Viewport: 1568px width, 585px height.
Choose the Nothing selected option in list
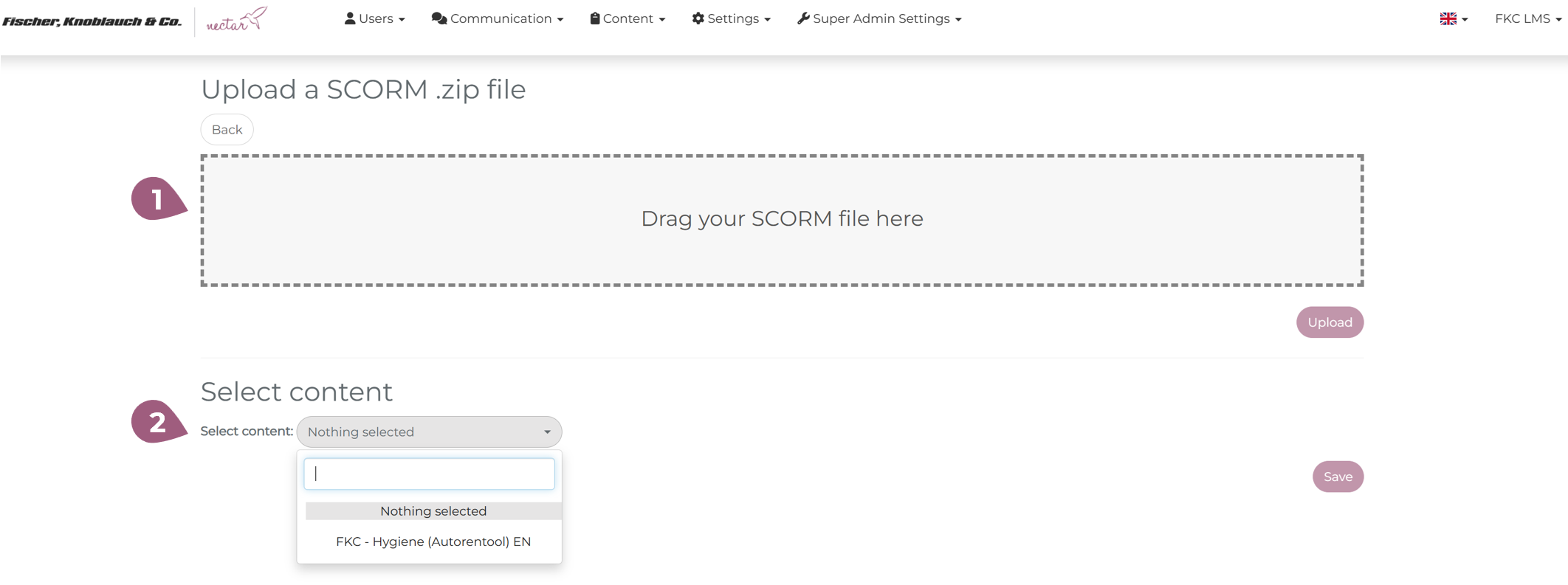coord(433,511)
